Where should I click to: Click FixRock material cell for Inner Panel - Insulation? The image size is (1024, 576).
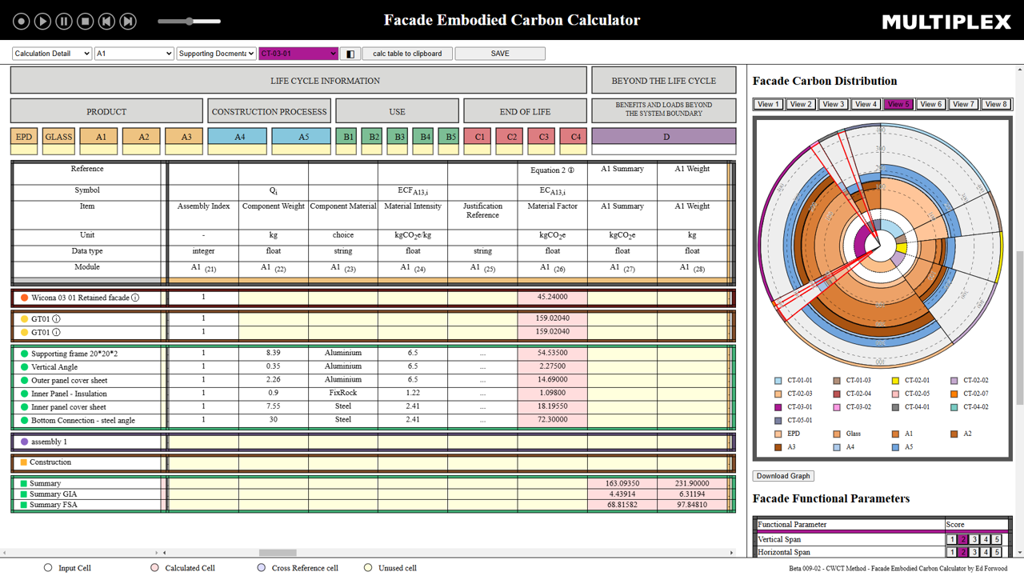point(343,393)
